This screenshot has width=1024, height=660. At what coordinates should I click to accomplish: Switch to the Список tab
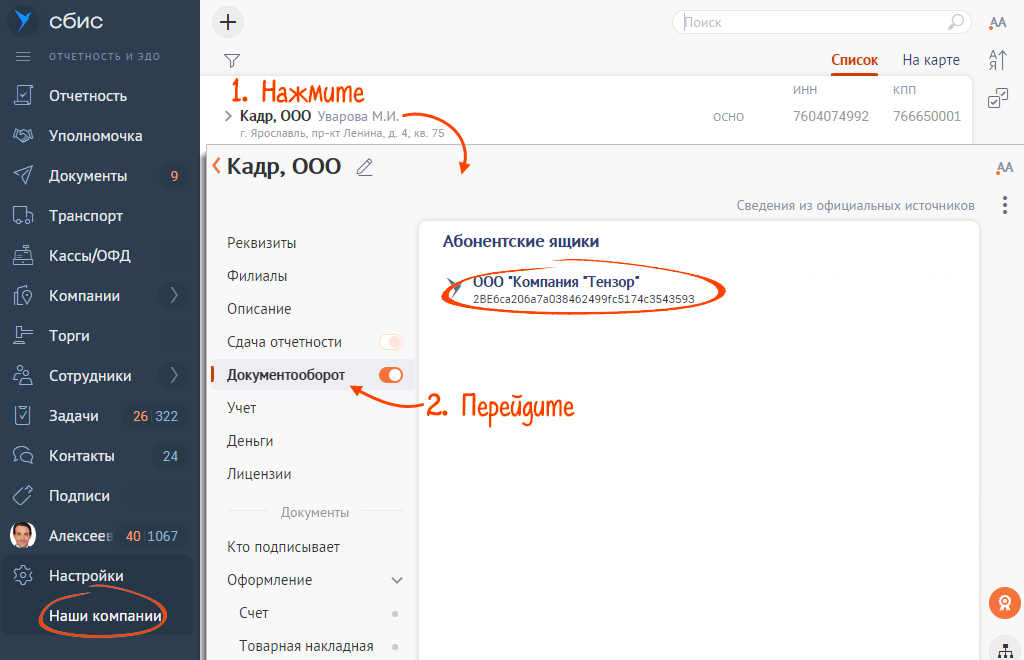(854, 60)
